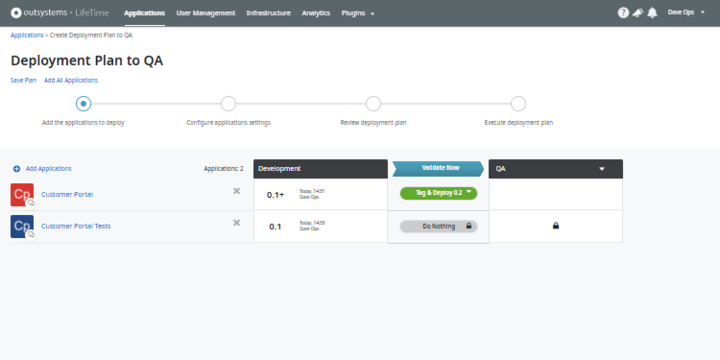
Task: Click the comment badge on Customer Portal icon
Action: point(31,203)
